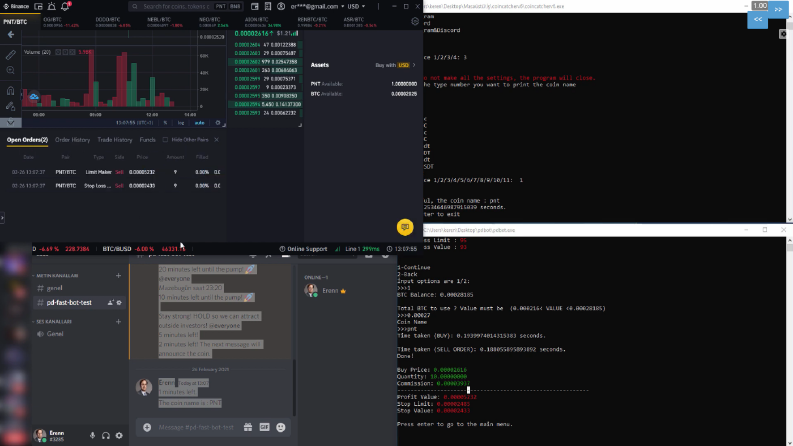Attach file with plus icon in message box

(147, 427)
